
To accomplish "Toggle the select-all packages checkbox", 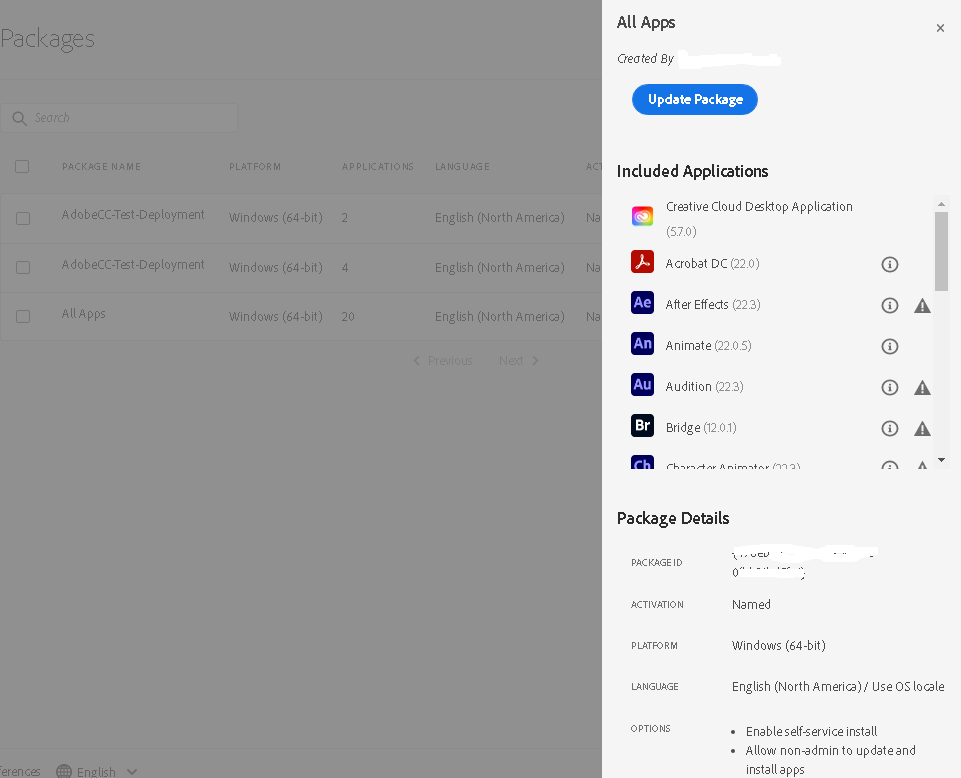I will [x=22, y=167].
